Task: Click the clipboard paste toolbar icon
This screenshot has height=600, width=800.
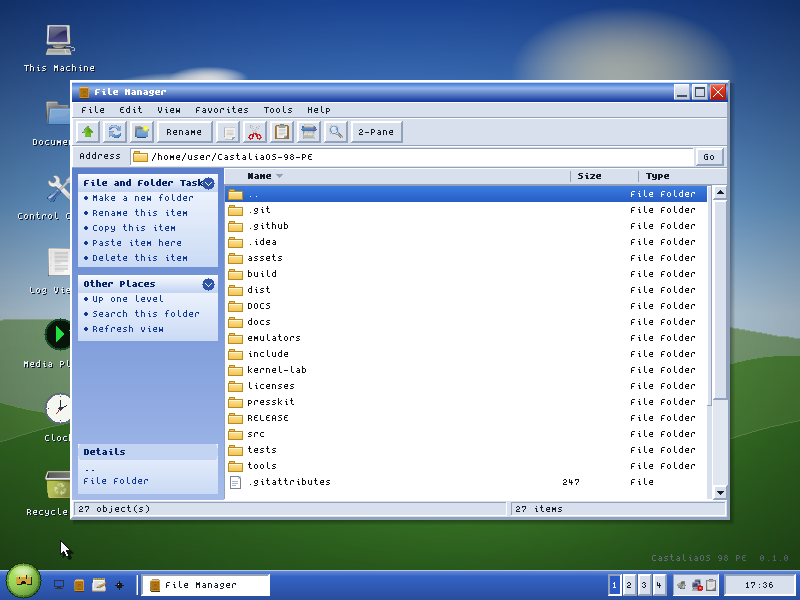Action: 282,132
